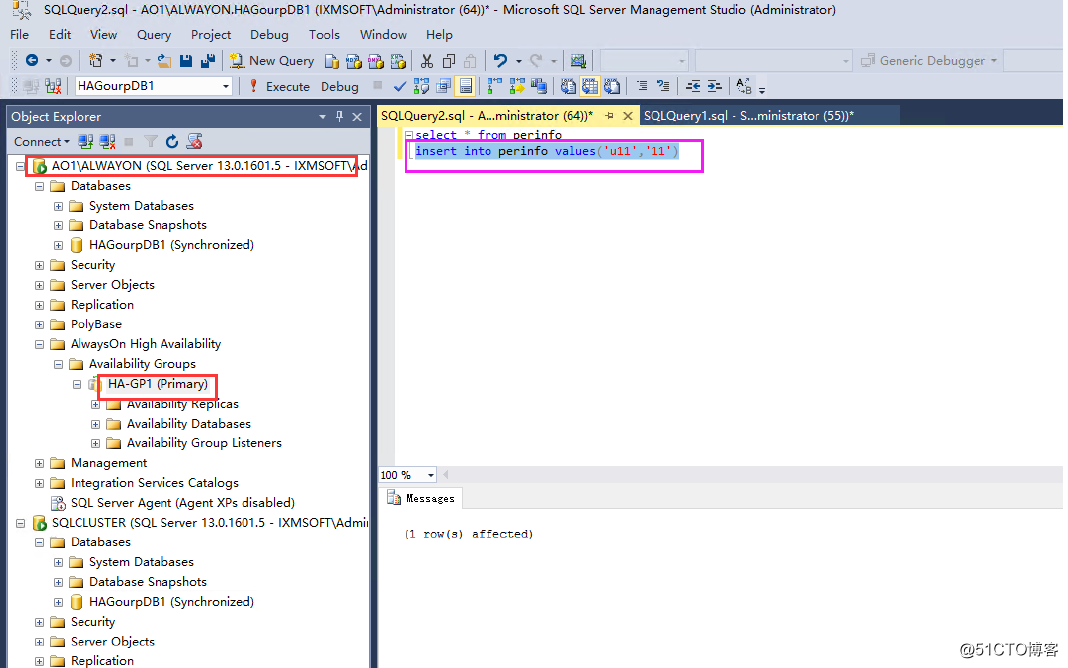Expand System Databases under AO1\ALWAYON
Screen dimensions: 1068x668
tap(59, 206)
